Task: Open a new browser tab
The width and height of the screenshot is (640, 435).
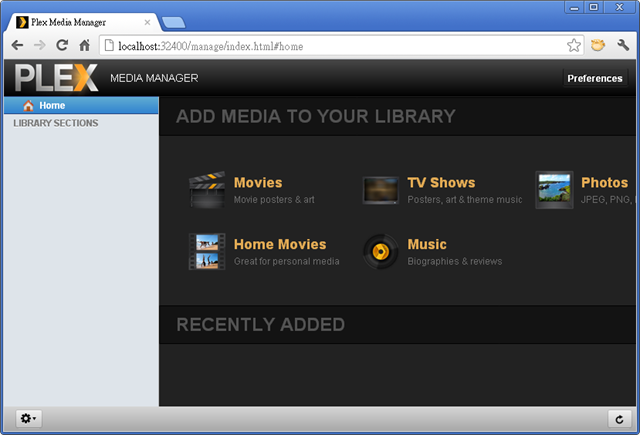Action: point(173,23)
